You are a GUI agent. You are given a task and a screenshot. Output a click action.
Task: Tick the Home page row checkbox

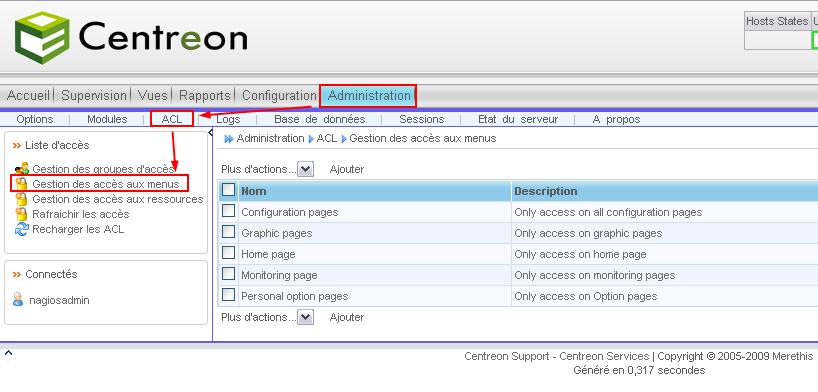click(x=228, y=253)
